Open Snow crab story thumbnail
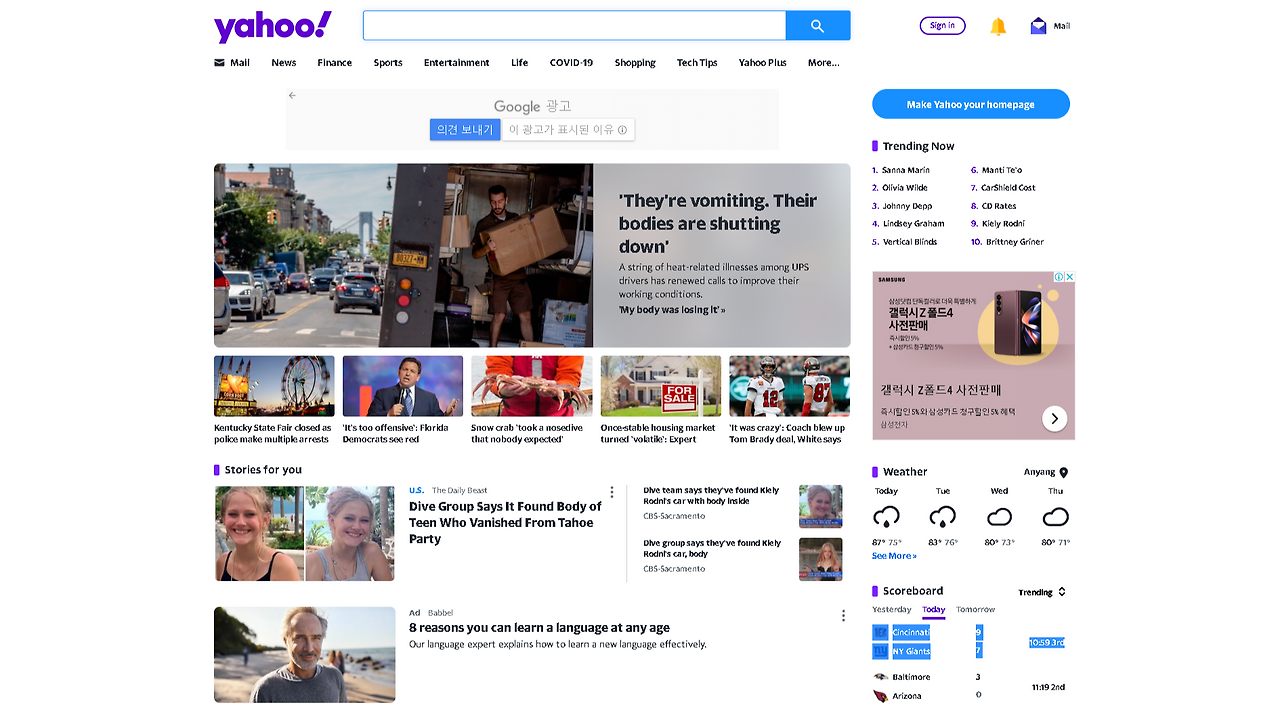1280x710 pixels. tap(532, 386)
